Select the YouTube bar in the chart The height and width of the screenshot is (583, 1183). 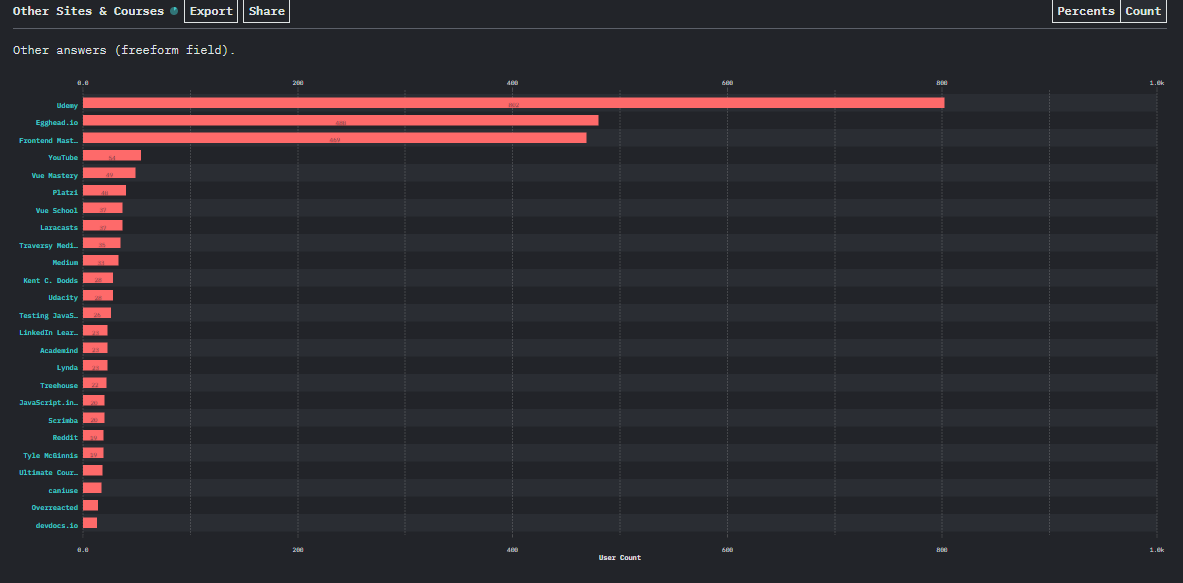pos(112,155)
